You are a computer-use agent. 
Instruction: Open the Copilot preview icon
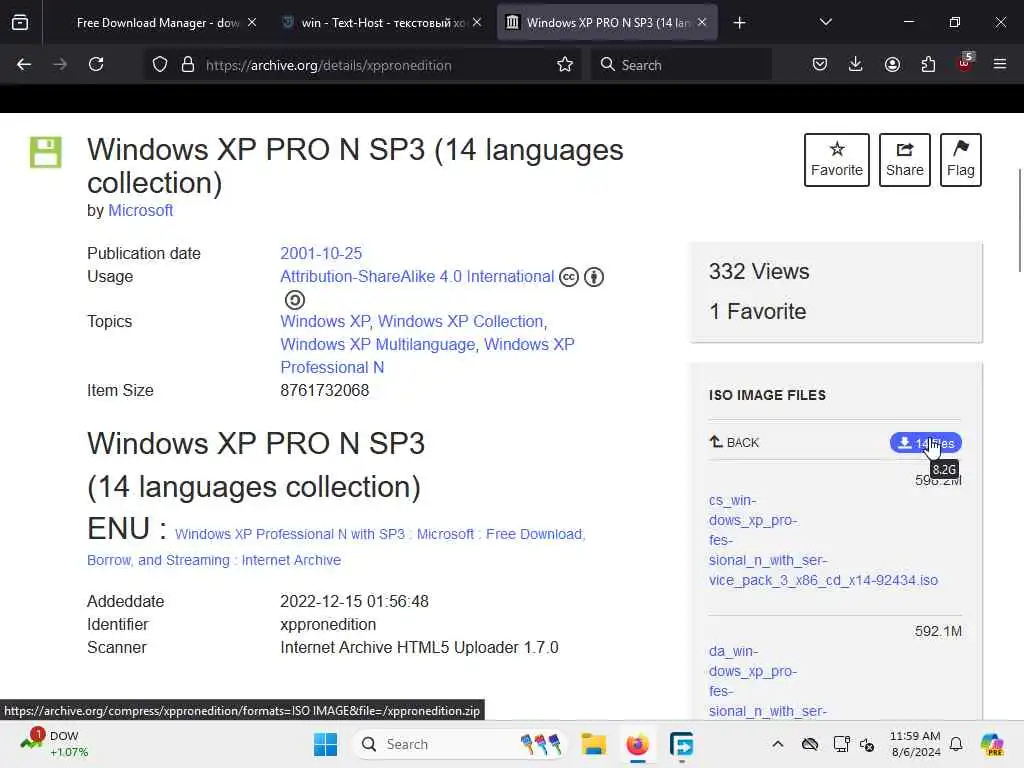[x=992, y=744]
